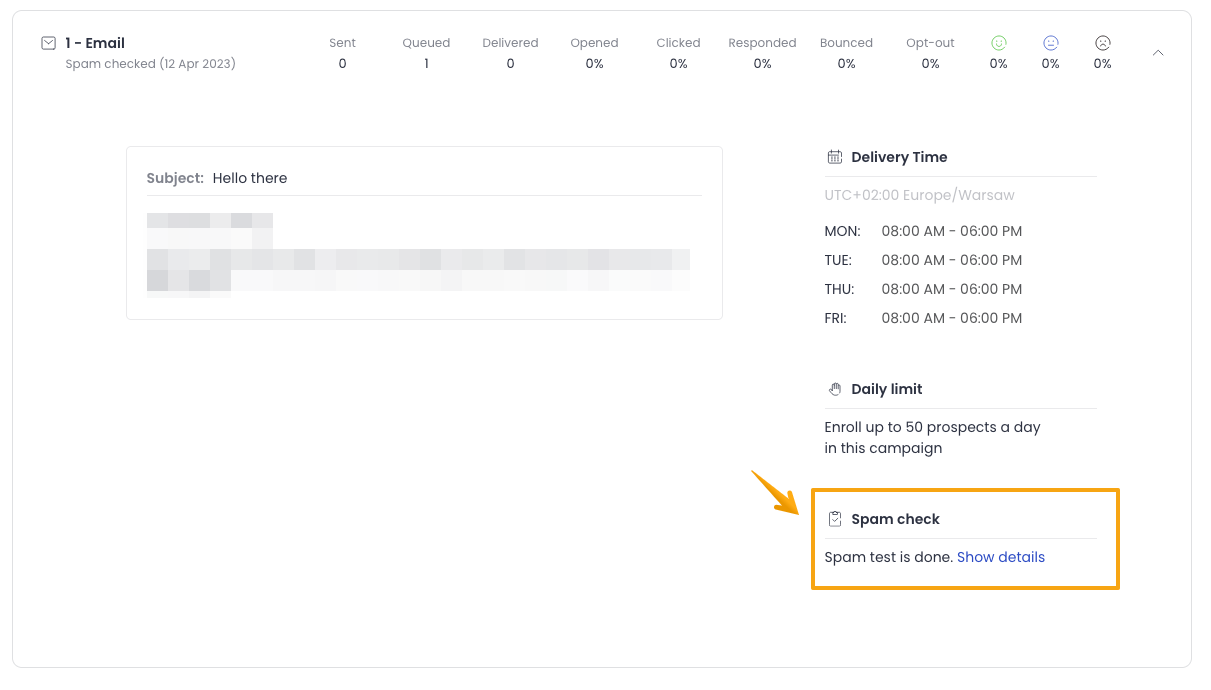Viewport: 1211px width, 690px height.
Task: Click the MON delivery time row
Action: point(922,231)
